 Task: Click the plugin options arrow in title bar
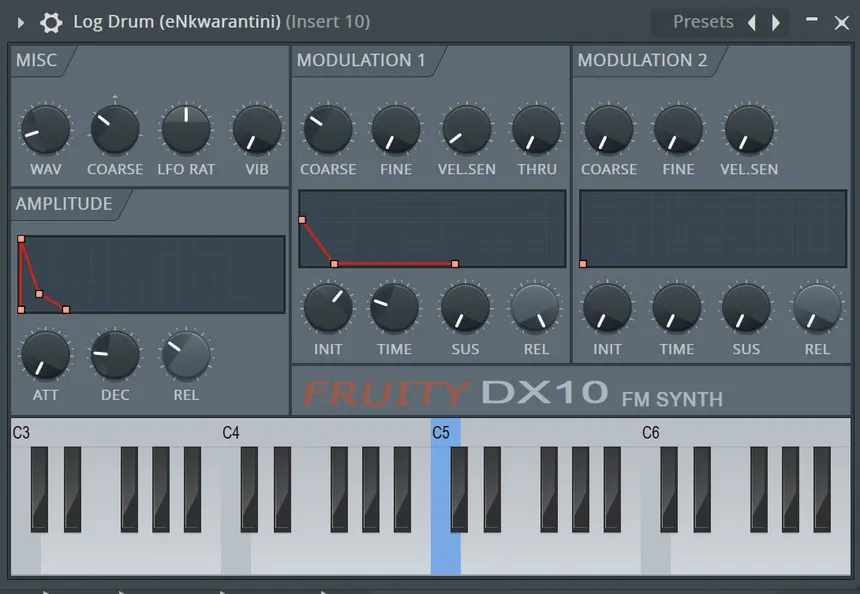20,20
